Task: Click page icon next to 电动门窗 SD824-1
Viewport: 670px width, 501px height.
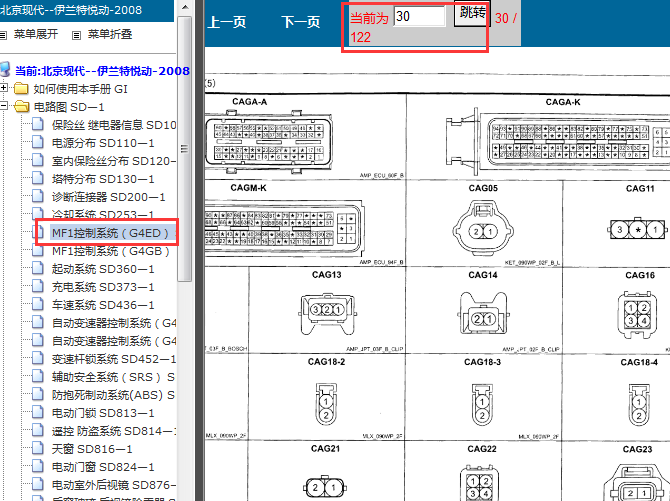Action: [x=38, y=466]
